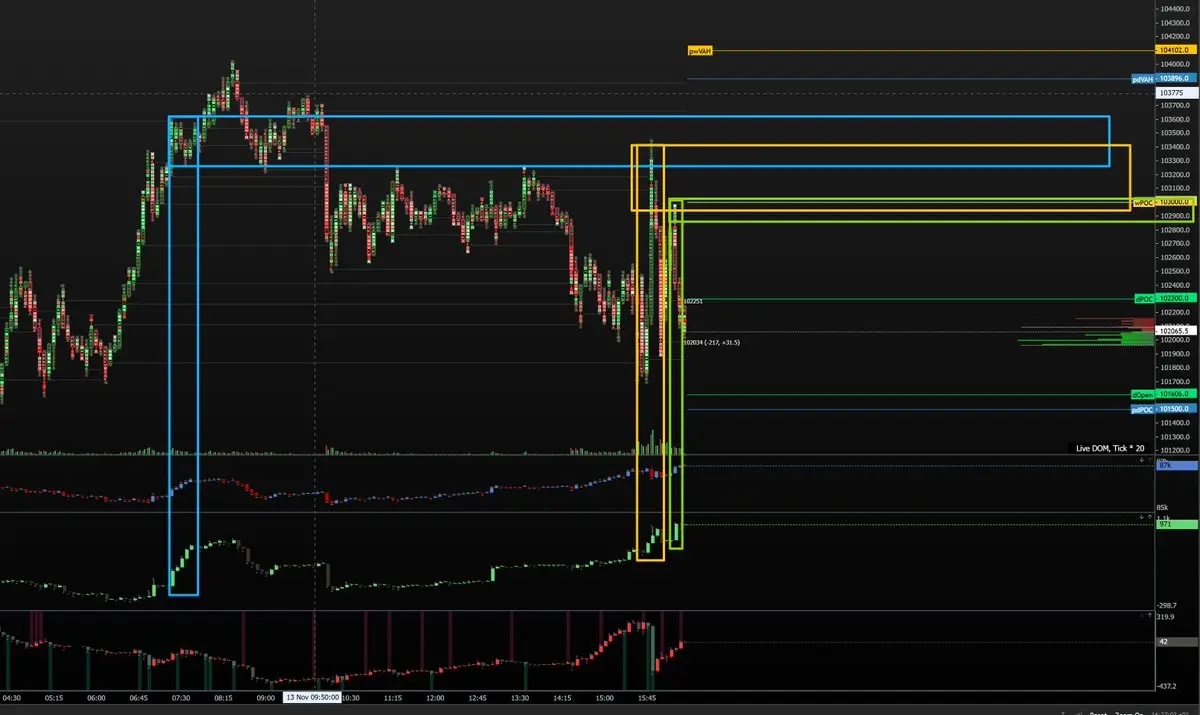Click the up arrow beside the 87k pane
The width and height of the screenshot is (1200, 715).
pyautogui.click(x=1150, y=460)
